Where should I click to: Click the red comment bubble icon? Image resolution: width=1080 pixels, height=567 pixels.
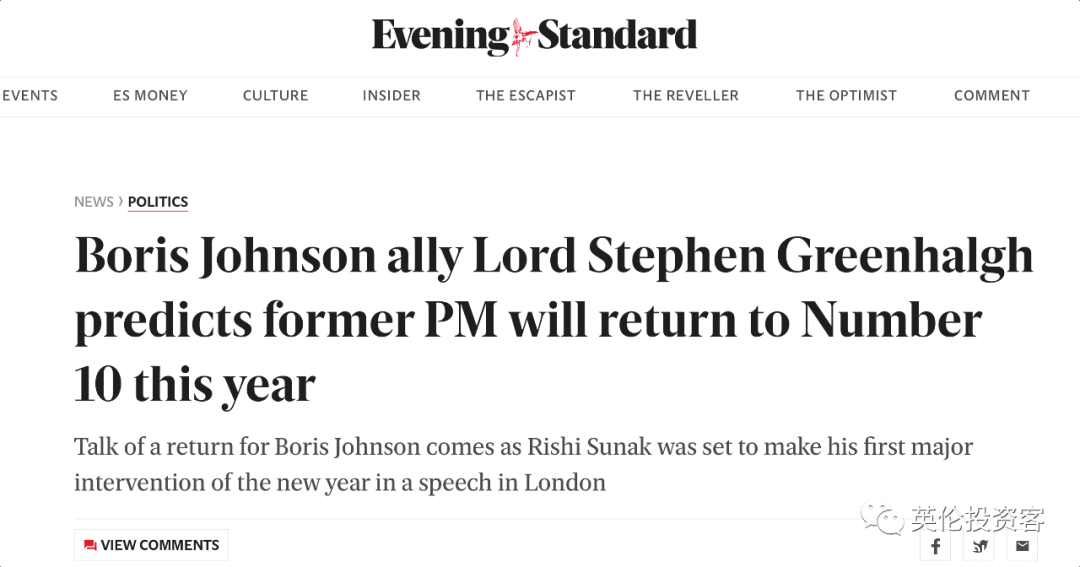coord(90,545)
